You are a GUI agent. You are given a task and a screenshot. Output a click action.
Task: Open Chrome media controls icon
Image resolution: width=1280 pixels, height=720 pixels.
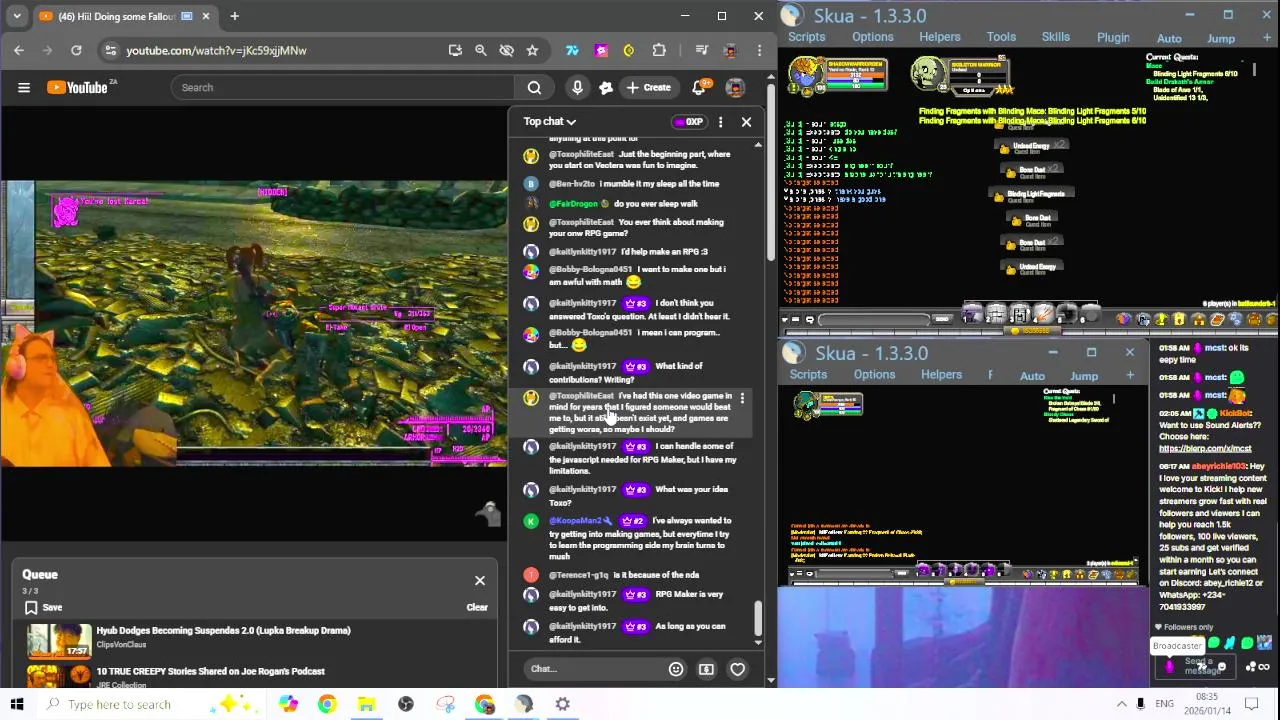tap(701, 50)
